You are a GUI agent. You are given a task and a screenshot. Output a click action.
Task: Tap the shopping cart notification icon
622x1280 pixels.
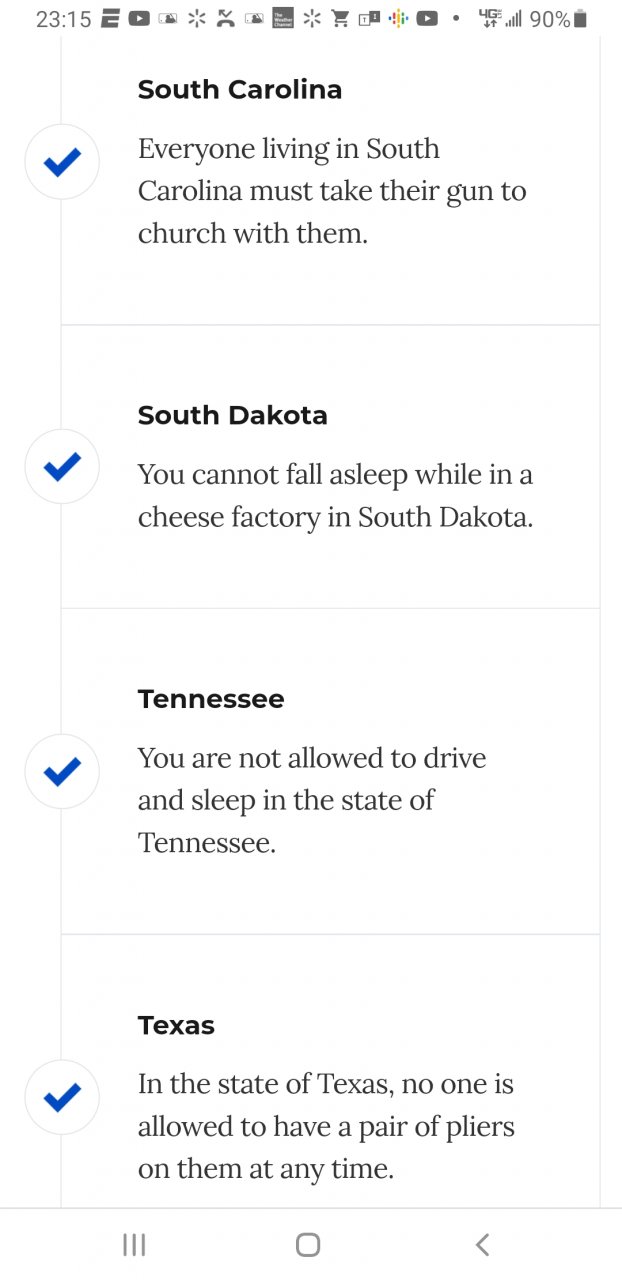[x=341, y=18]
